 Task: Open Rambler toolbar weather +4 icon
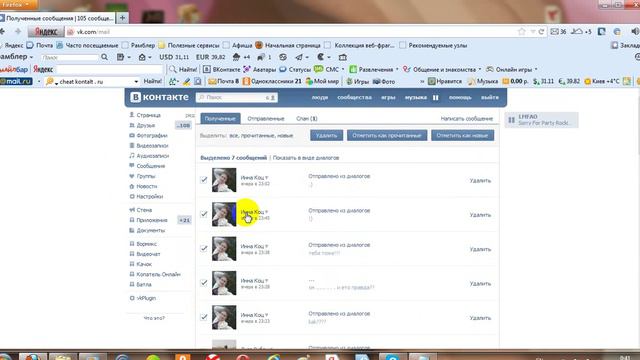coord(241,57)
